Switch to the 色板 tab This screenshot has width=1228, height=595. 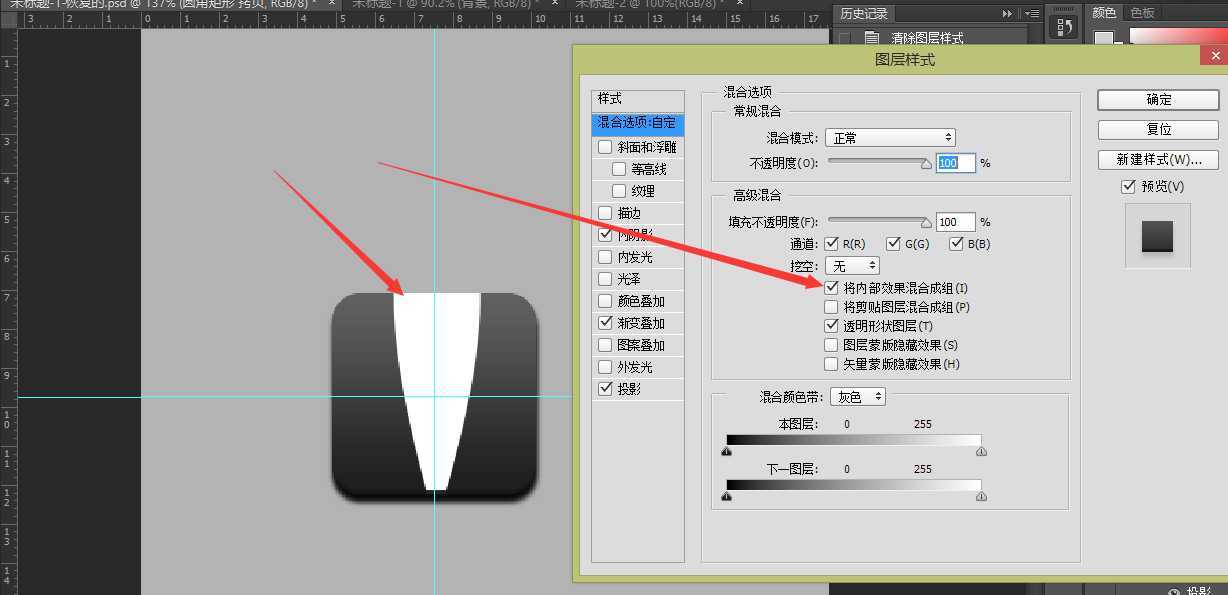(x=1144, y=13)
